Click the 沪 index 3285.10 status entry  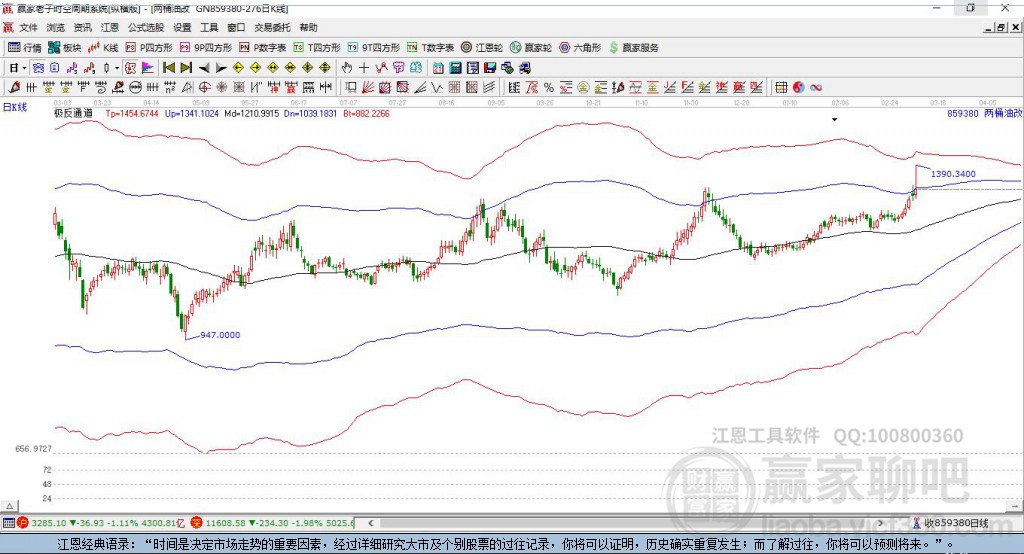pos(102,523)
